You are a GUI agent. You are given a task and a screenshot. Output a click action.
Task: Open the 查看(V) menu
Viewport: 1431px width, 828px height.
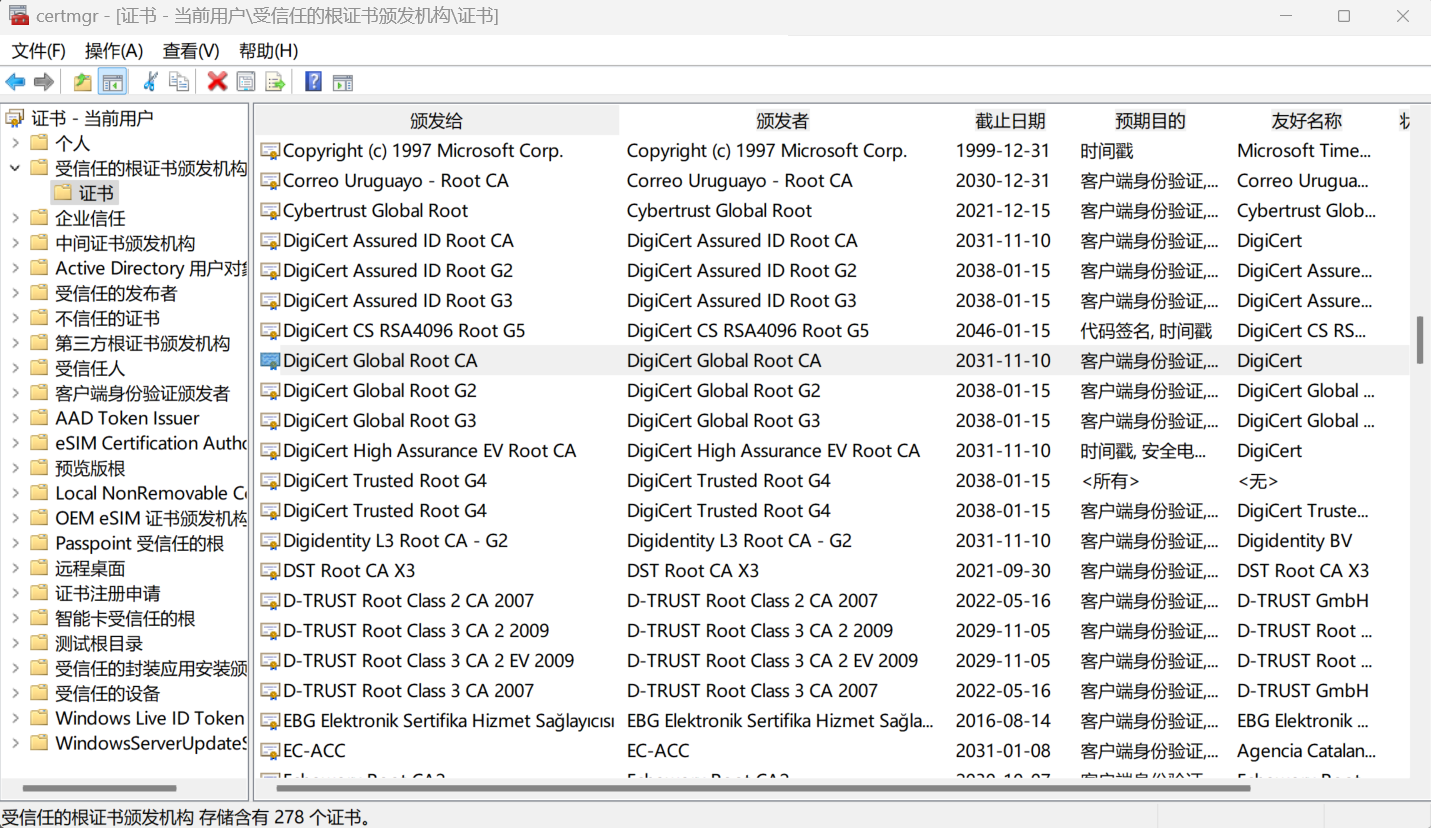191,51
